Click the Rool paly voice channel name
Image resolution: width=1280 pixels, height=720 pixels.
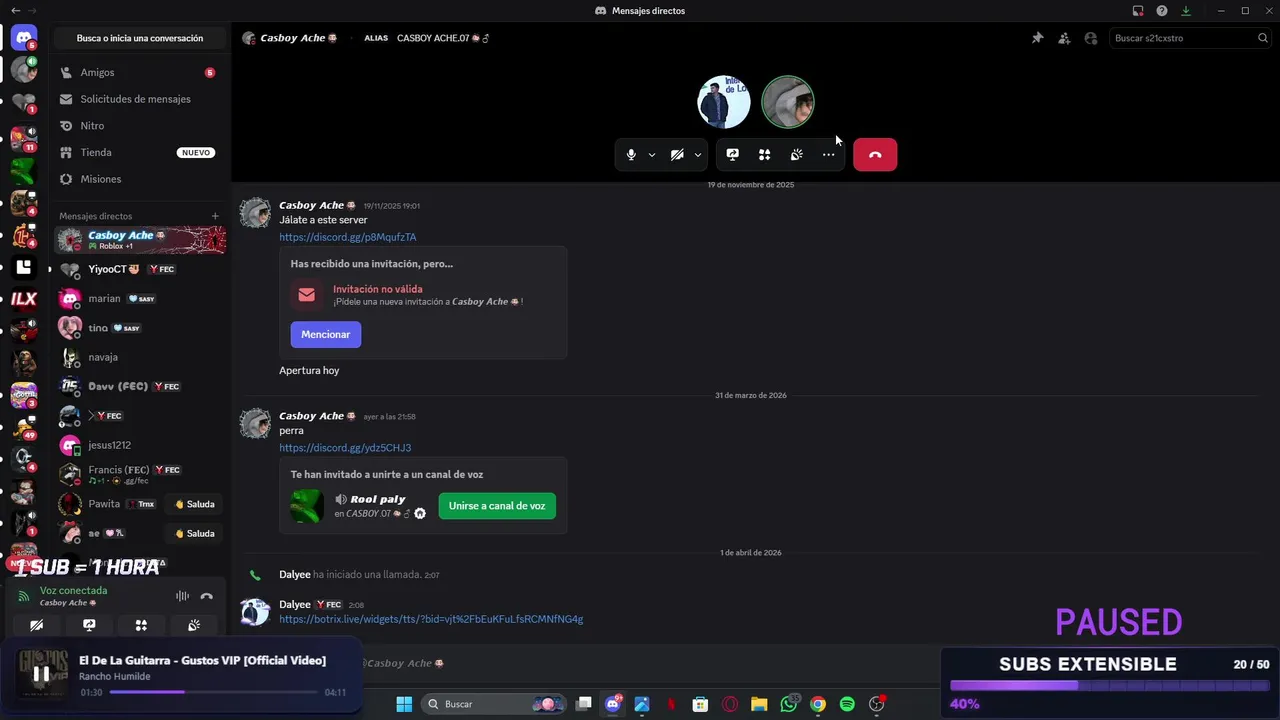tap(378, 499)
